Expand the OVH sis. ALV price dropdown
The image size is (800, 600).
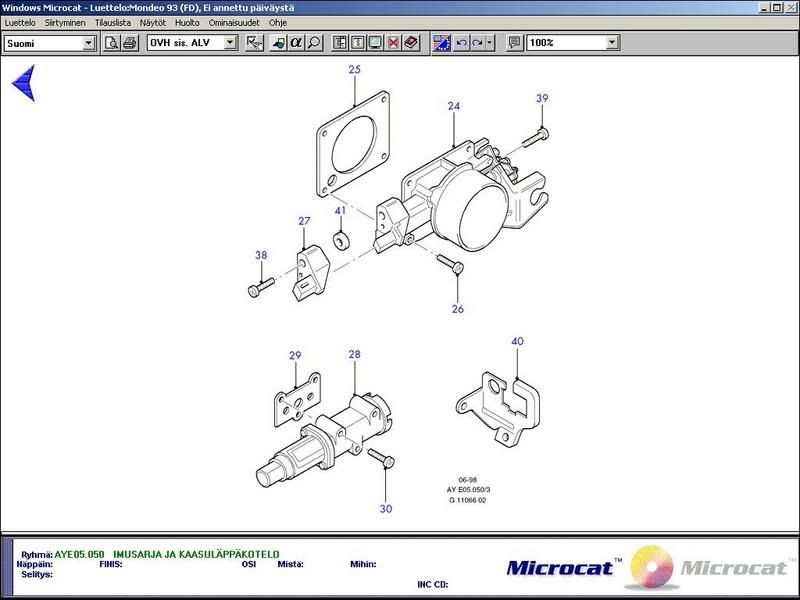point(231,43)
